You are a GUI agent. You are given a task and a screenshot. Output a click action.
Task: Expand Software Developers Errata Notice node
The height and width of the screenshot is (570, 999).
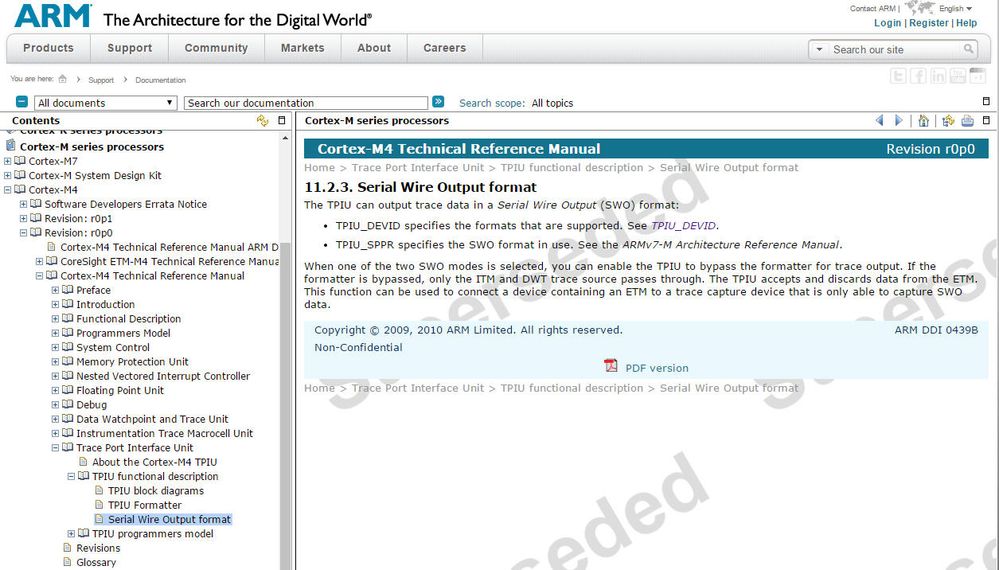click(24, 204)
